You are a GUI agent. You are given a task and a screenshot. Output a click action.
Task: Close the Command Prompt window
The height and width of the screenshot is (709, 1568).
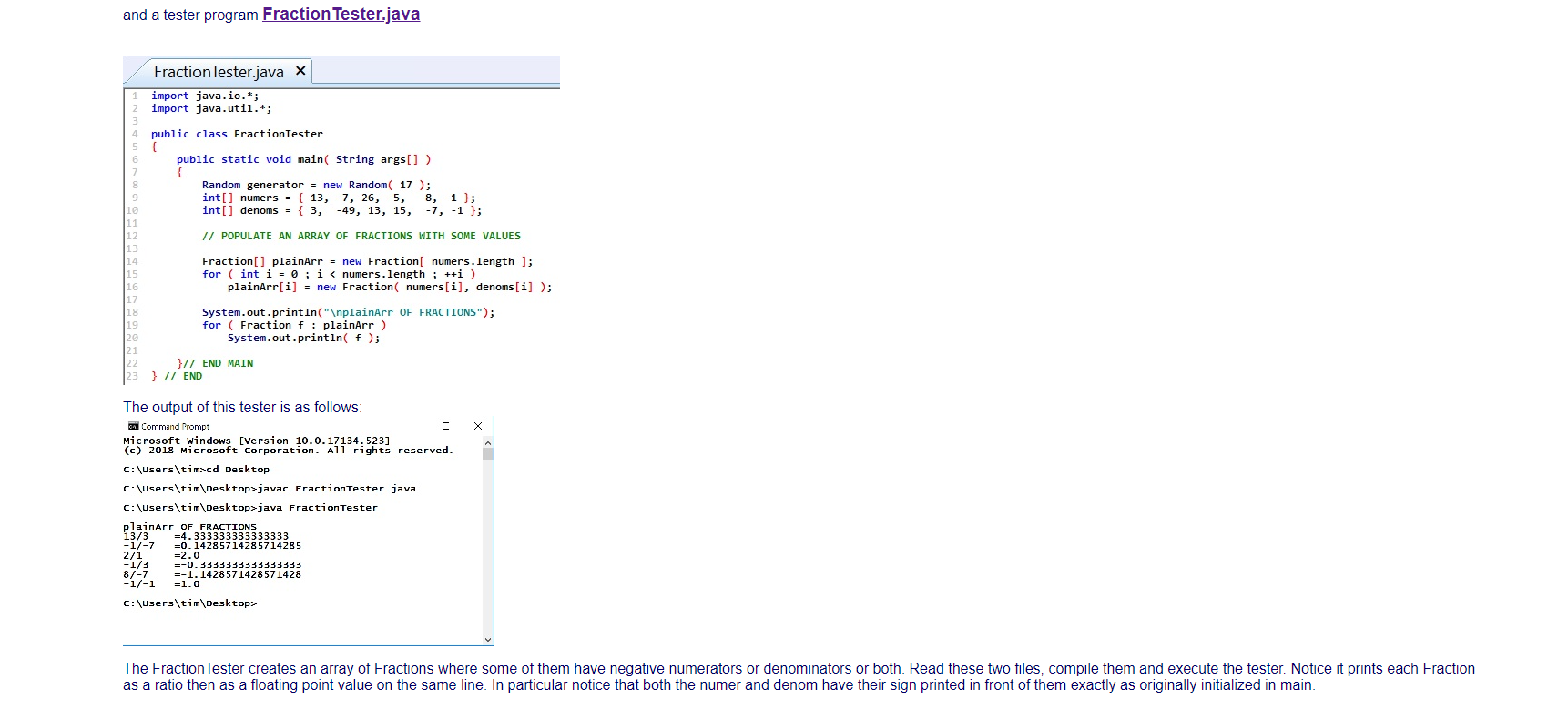(478, 426)
